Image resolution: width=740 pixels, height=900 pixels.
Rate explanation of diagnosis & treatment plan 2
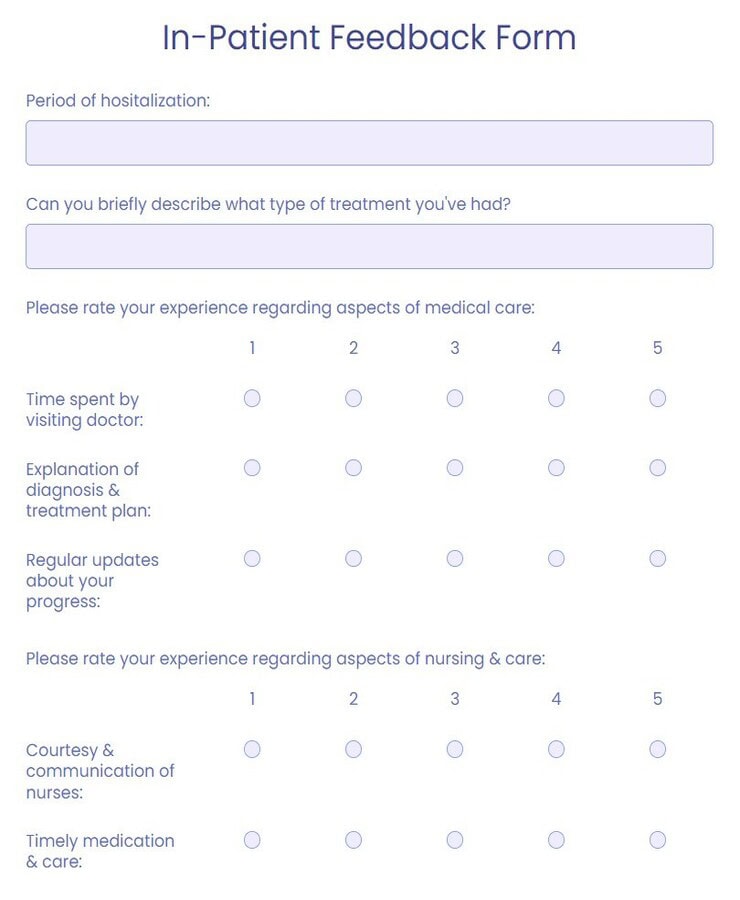tap(353, 468)
